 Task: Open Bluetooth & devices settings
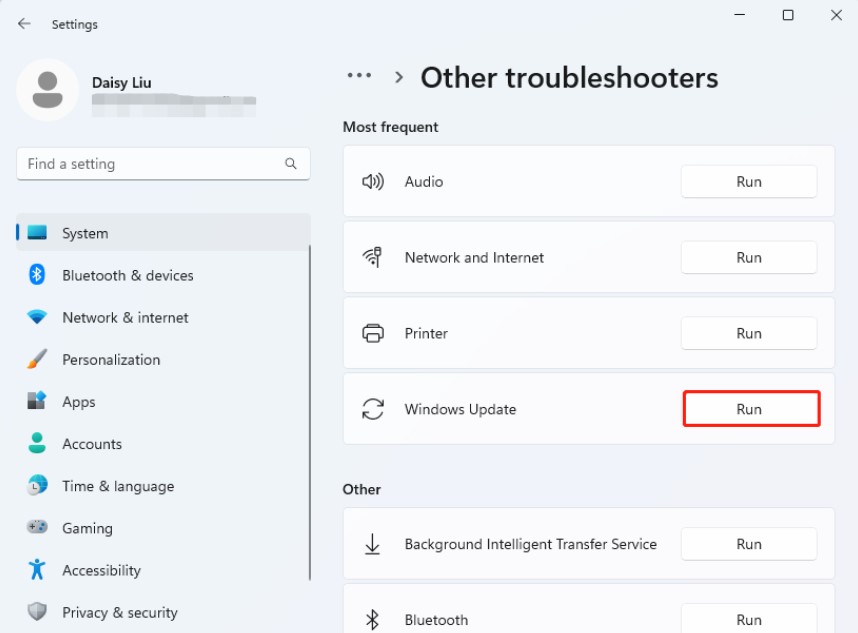(163, 275)
